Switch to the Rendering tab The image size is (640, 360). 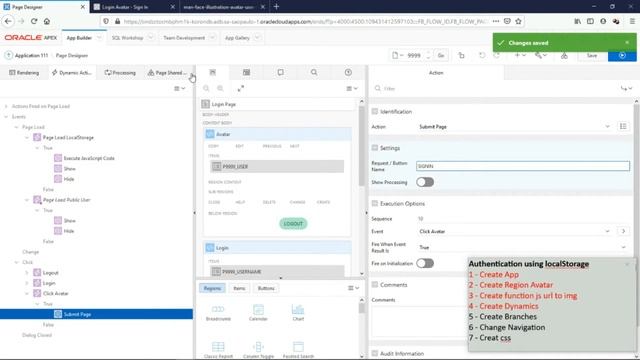(x=24, y=73)
